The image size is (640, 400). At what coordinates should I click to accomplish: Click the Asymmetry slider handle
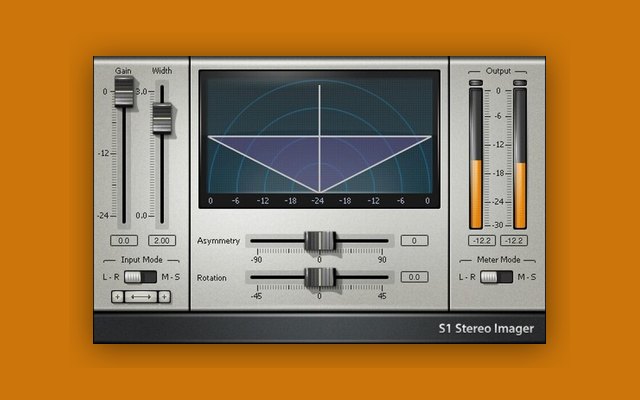tap(320, 241)
